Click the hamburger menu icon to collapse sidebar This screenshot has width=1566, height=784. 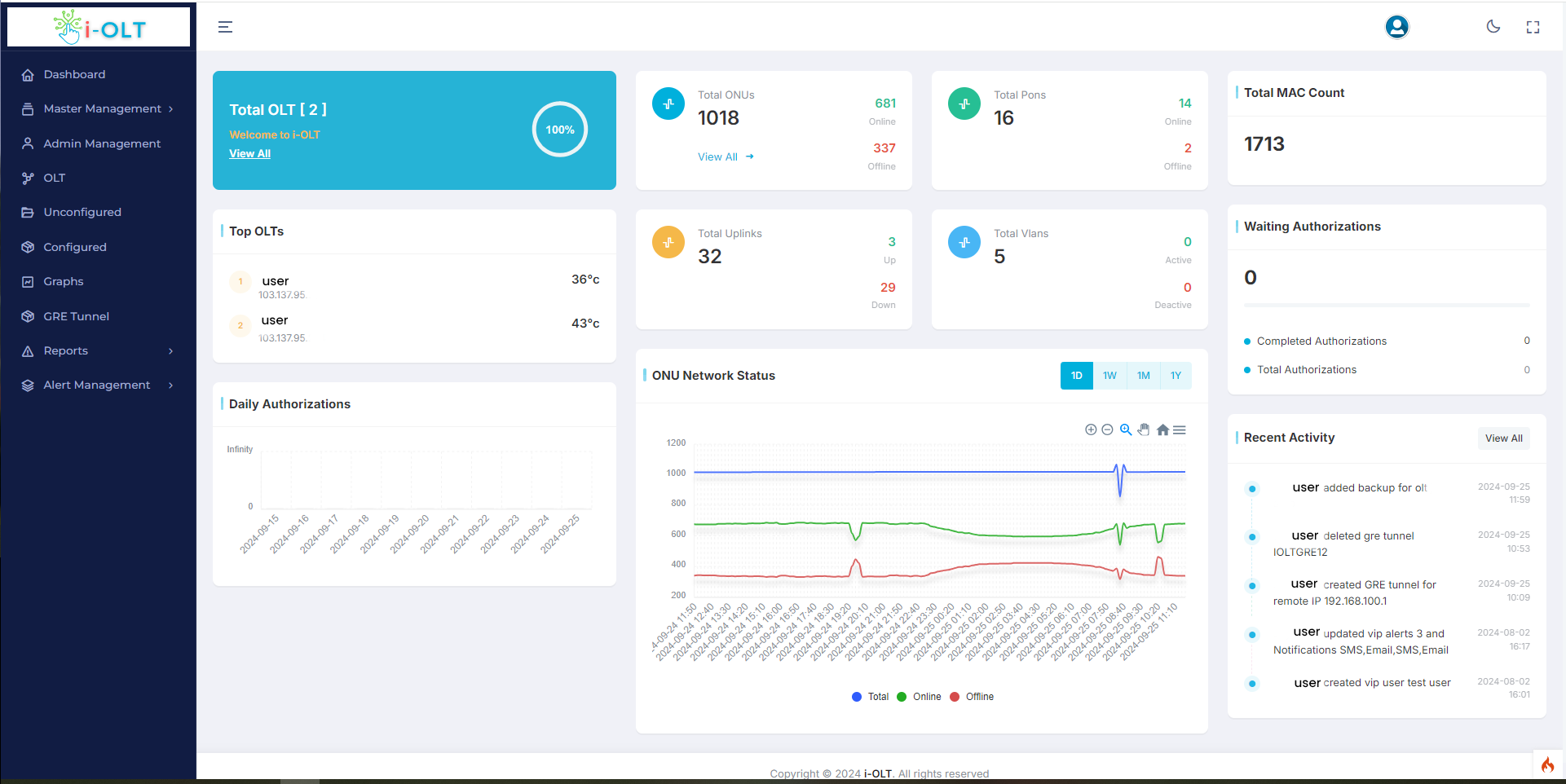(225, 28)
